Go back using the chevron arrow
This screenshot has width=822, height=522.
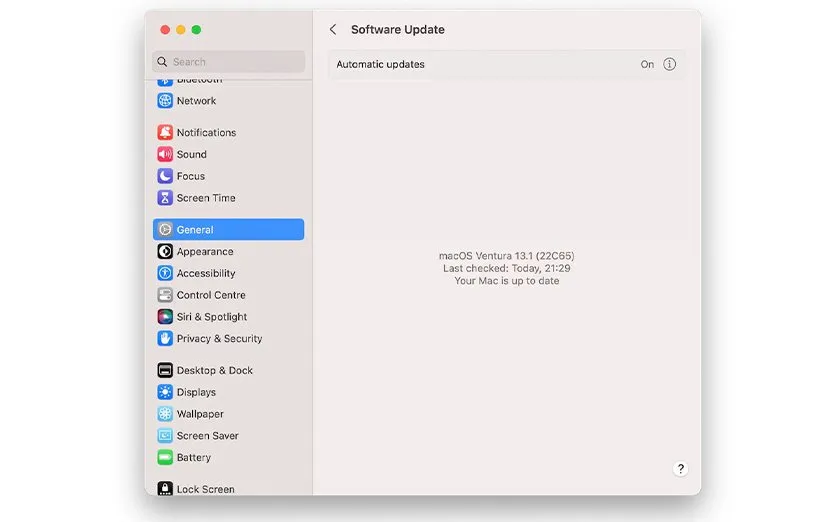click(x=333, y=30)
